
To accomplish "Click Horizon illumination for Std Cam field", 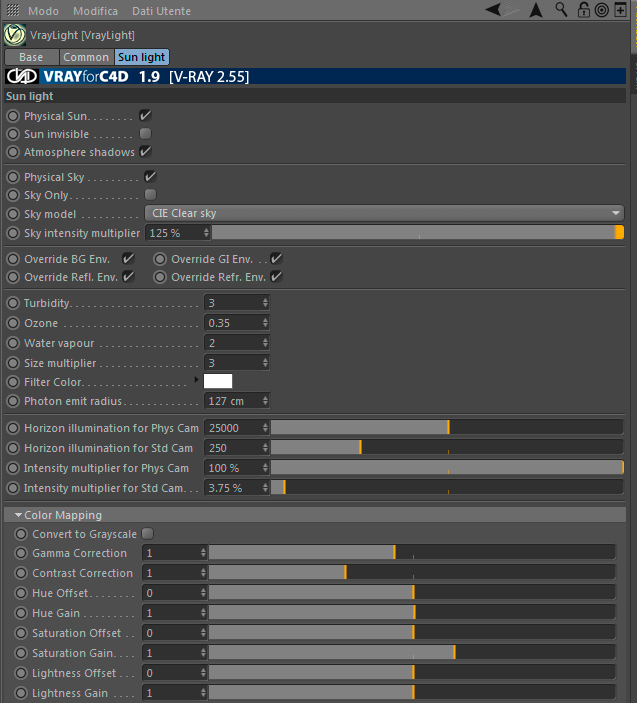I will [x=237, y=448].
